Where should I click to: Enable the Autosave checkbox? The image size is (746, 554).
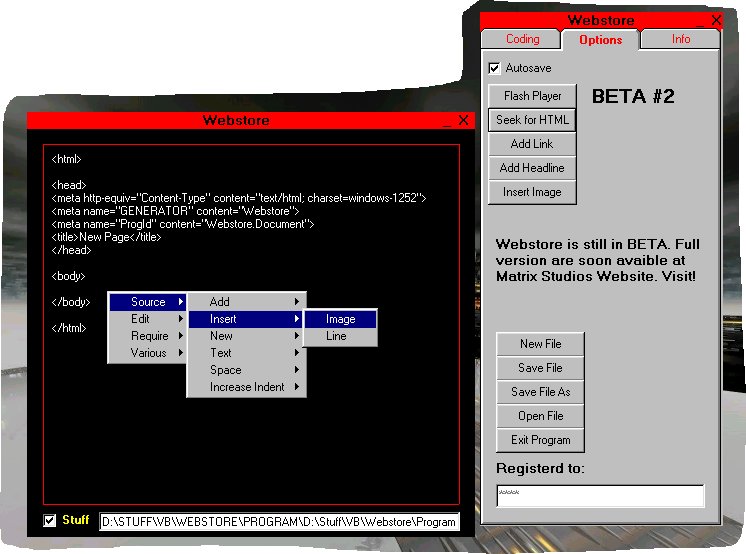tap(494, 68)
